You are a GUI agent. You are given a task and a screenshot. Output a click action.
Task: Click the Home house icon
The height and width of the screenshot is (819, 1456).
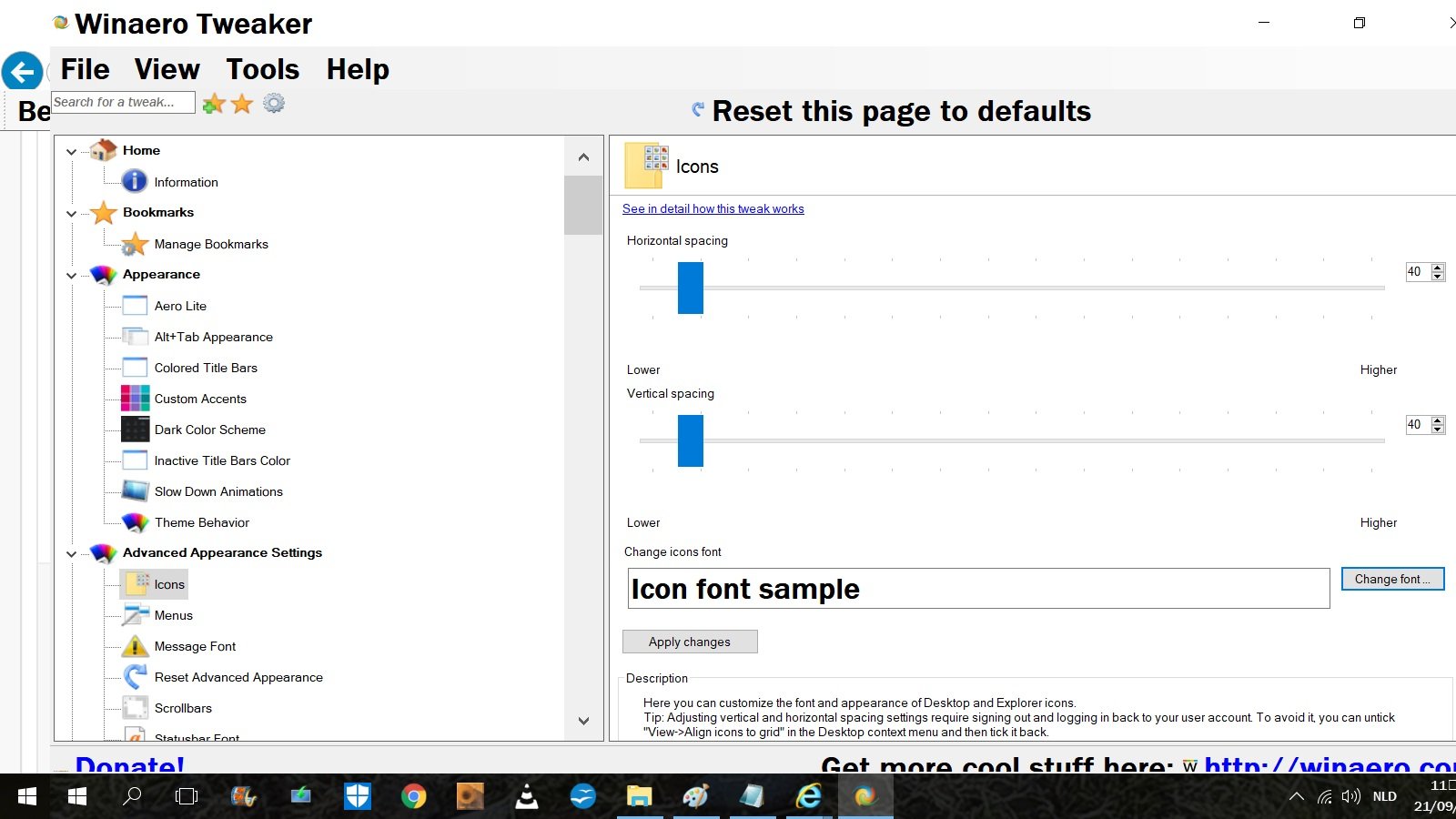point(104,150)
